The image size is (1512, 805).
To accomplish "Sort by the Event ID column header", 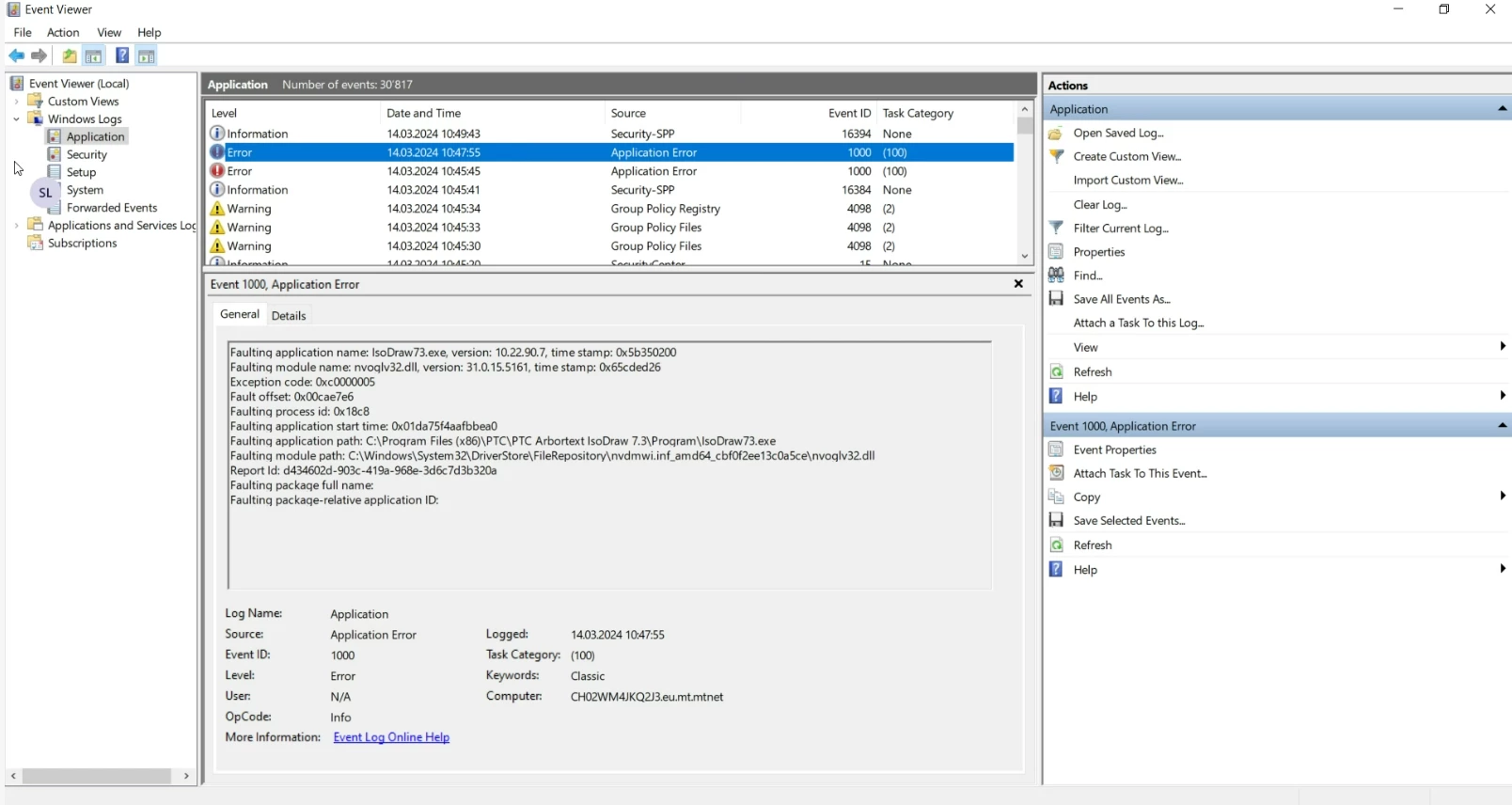I will point(809,113).
